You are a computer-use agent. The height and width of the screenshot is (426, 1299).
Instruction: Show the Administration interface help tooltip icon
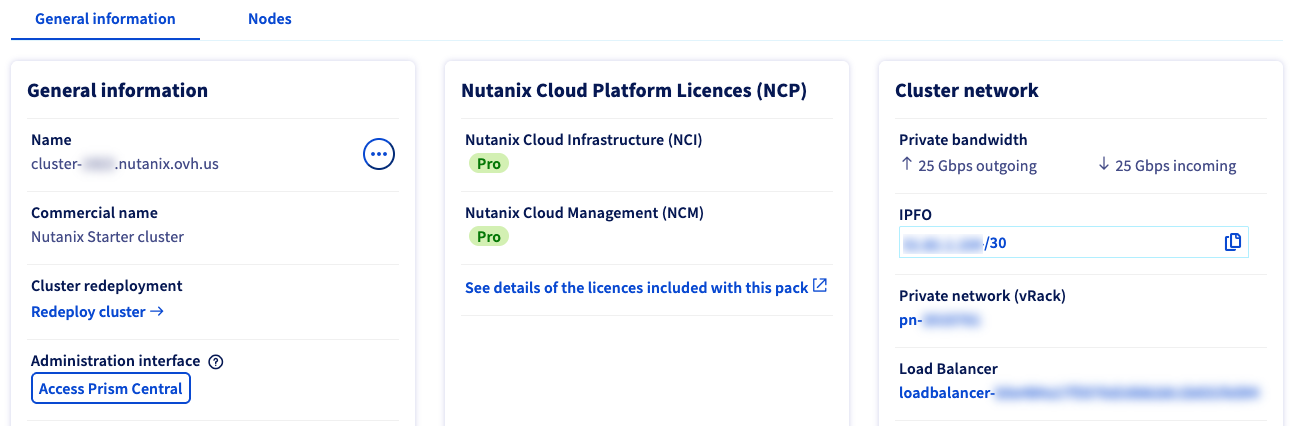pyautogui.click(x=215, y=361)
